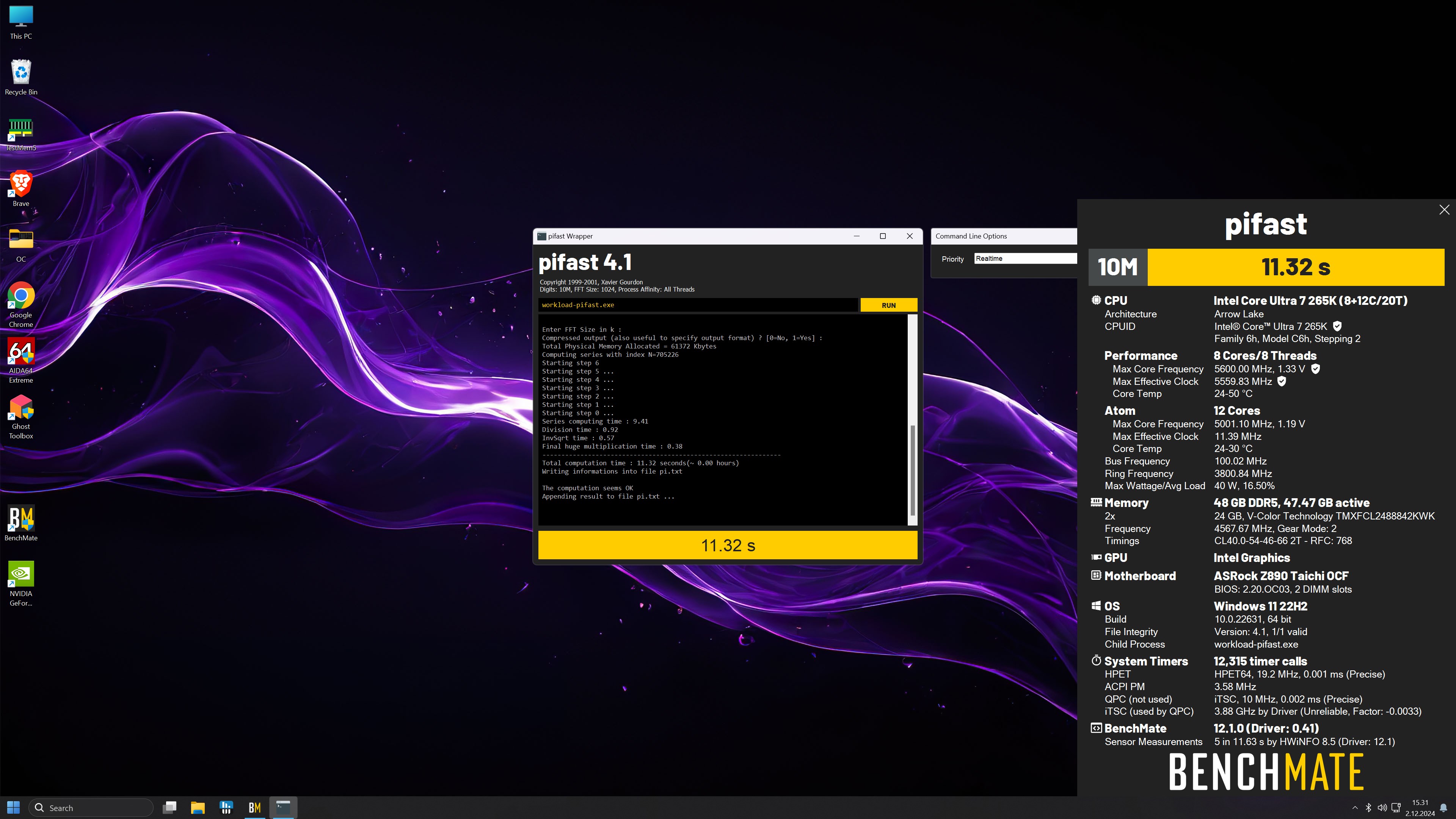The height and width of the screenshot is (819, 1456).
Task: Switch to pifast wrapper terminal taskbar icon
Action: point(283,808)
